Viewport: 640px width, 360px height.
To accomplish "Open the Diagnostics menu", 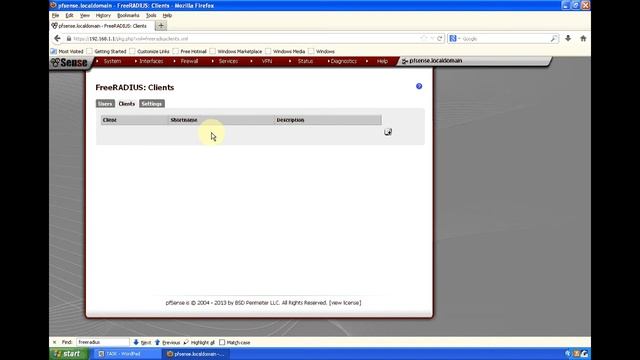I will click(343, 61).
